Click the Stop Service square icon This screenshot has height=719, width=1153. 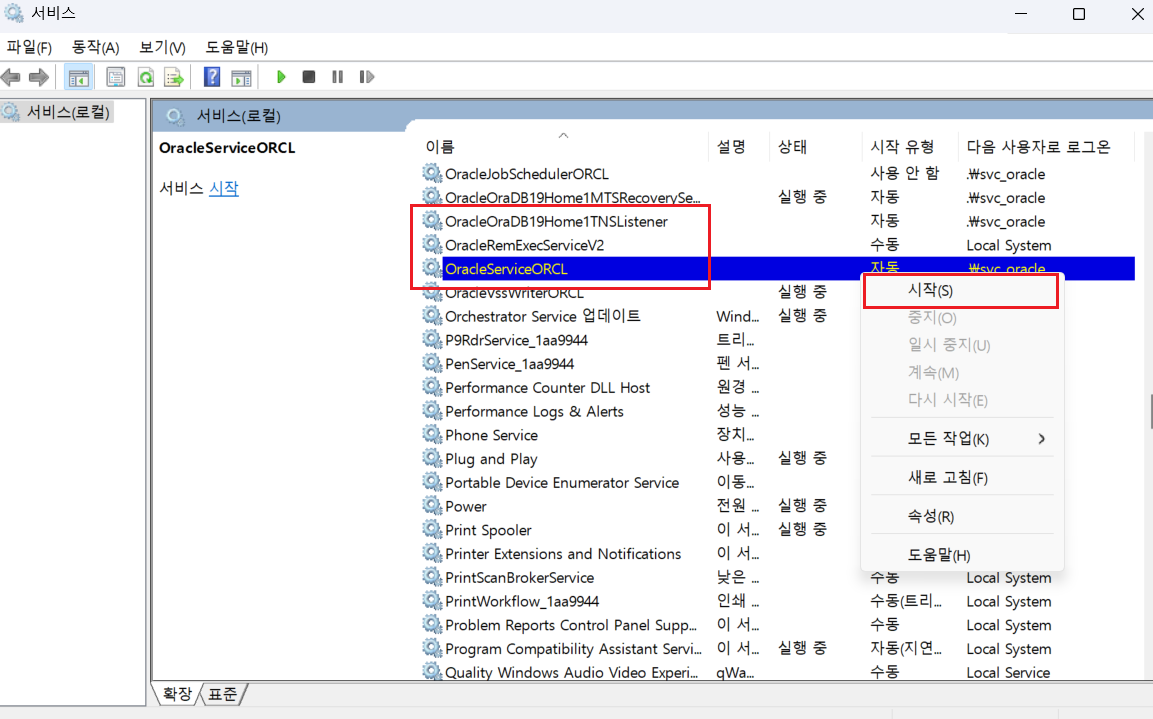point(309,76)
